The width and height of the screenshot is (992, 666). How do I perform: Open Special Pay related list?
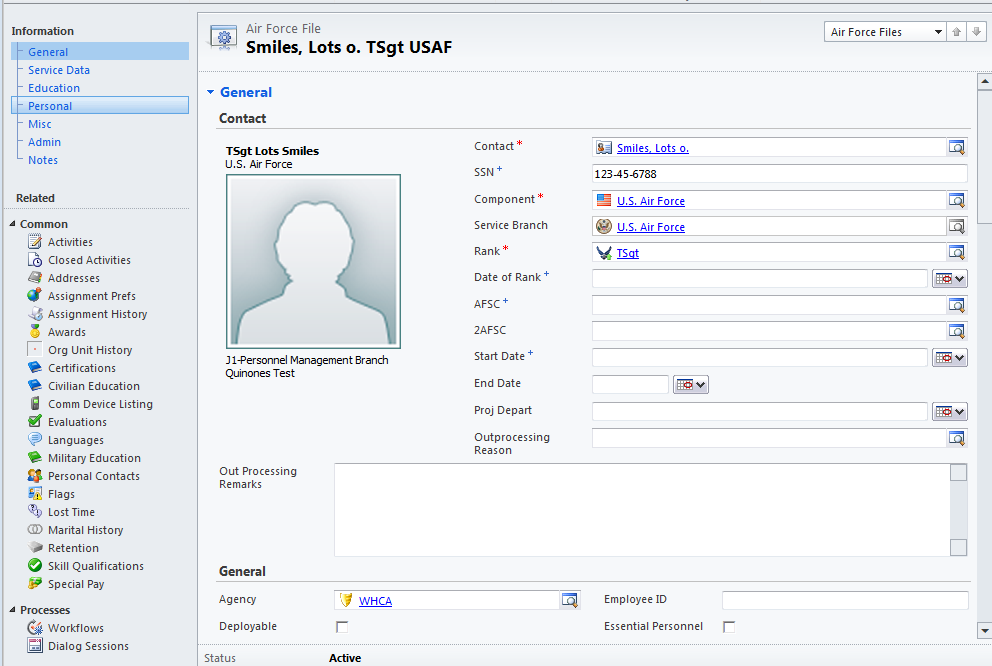(x=76, y=584)
